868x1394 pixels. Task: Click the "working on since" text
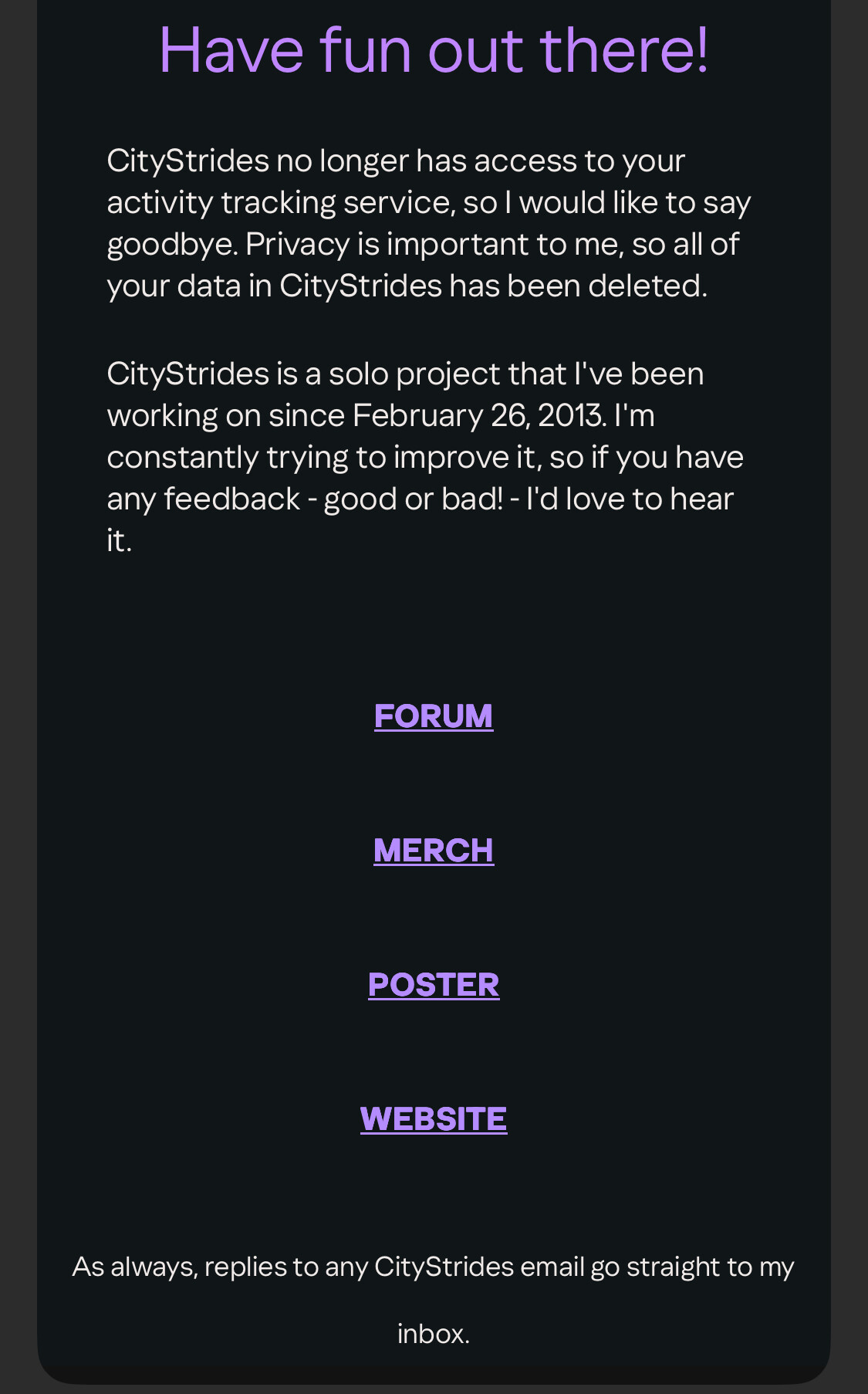(x=225, y=415)
